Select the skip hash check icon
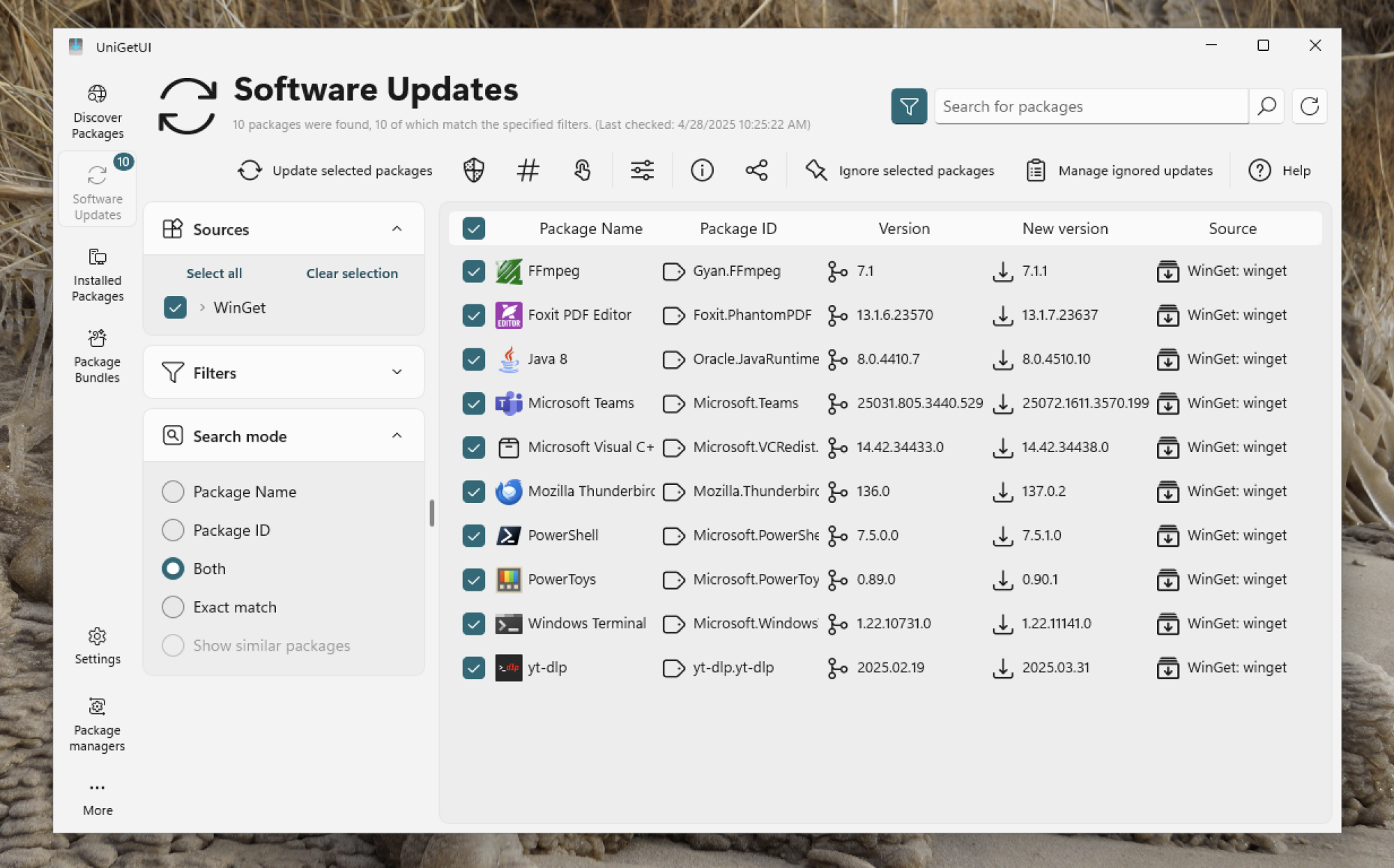This screenshot has height=868, width=1394. (x=528, y=170)
